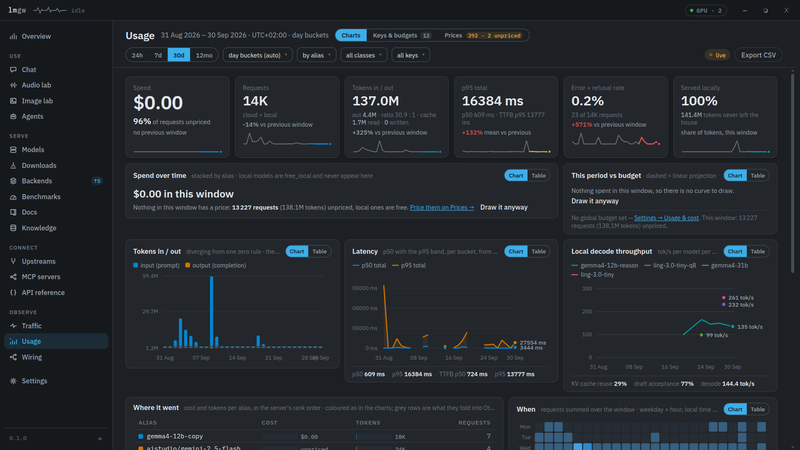The width and height of the screenshot is (800, 450).
Task: Follow the Price them on Prices link
Action: pos(442,208)
